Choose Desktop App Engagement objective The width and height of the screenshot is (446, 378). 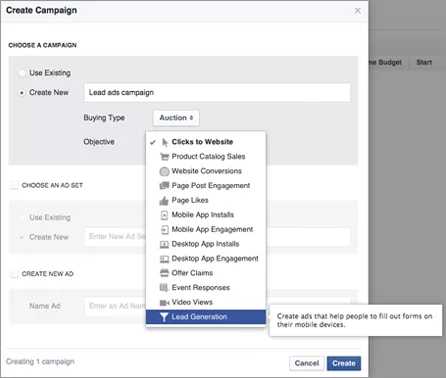(x=206, y=259)
